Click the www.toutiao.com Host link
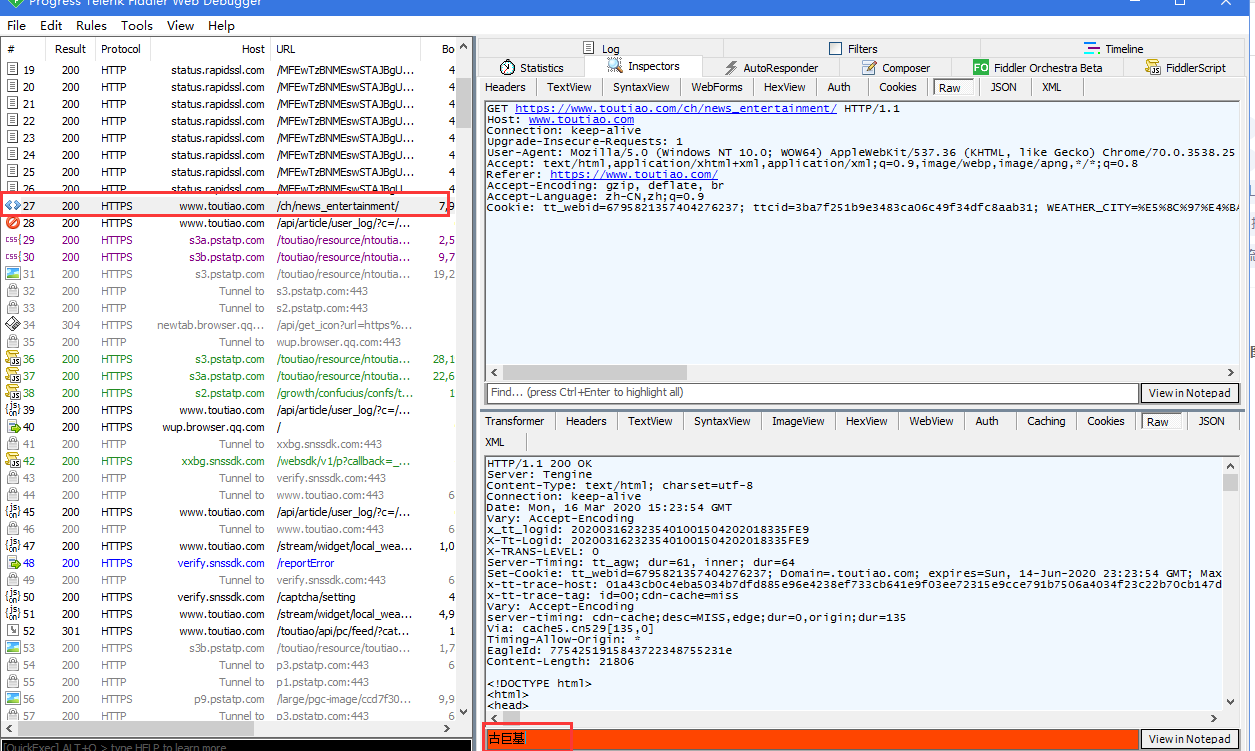The image size is (1255, 751). pyautogui.click(x=581, y=119)
